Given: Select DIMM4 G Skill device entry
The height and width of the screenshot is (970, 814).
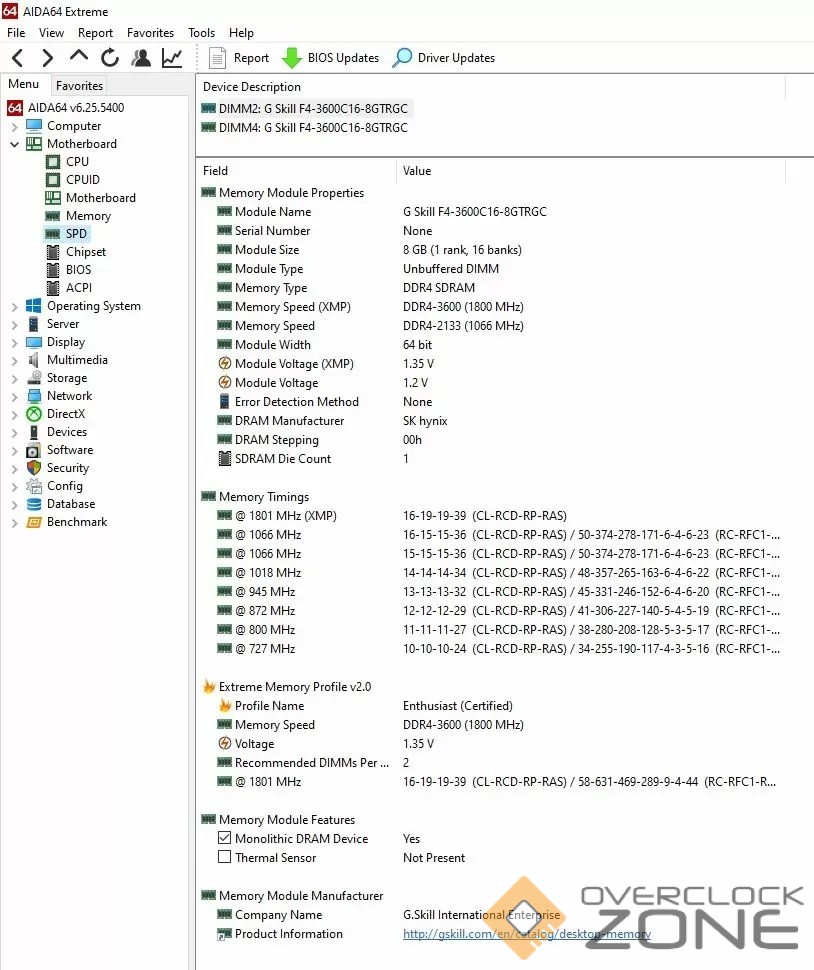Looking at the screenshot, I should (312, 128).
